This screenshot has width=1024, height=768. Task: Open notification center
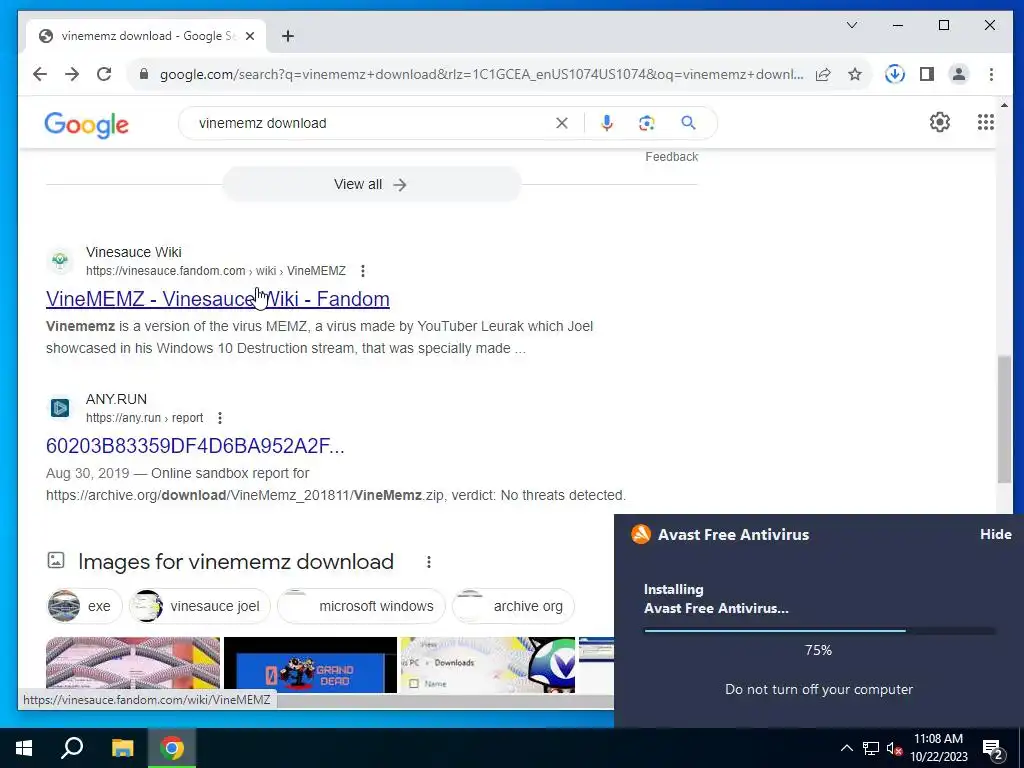click(993, 750)
